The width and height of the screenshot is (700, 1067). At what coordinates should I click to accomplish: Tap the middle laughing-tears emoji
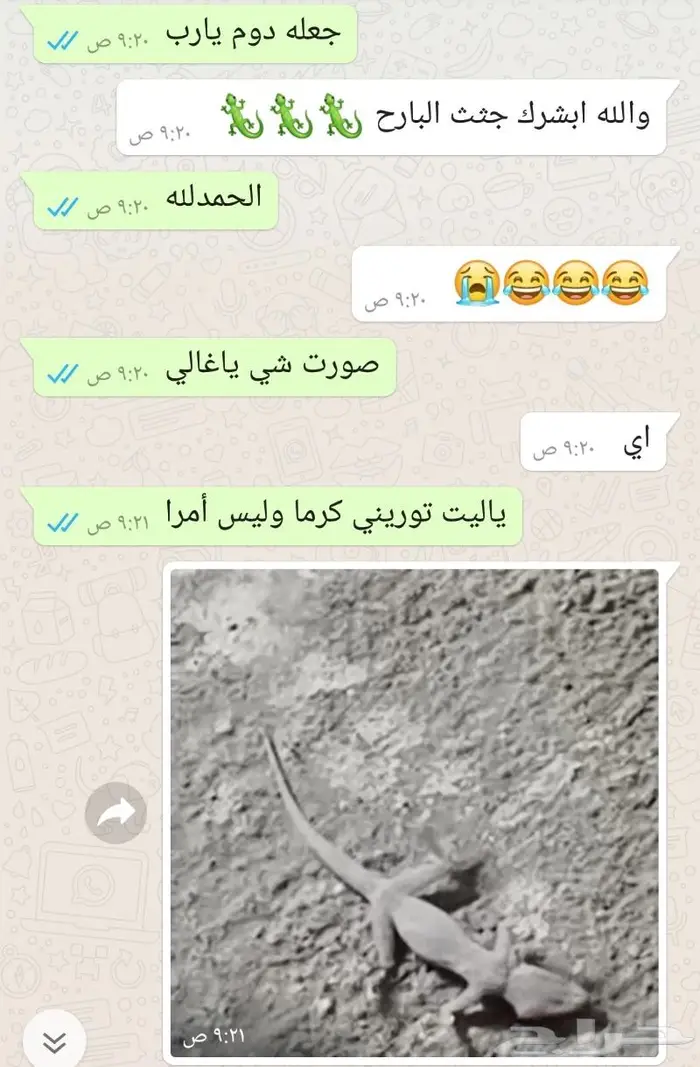(x=576, y=283)
